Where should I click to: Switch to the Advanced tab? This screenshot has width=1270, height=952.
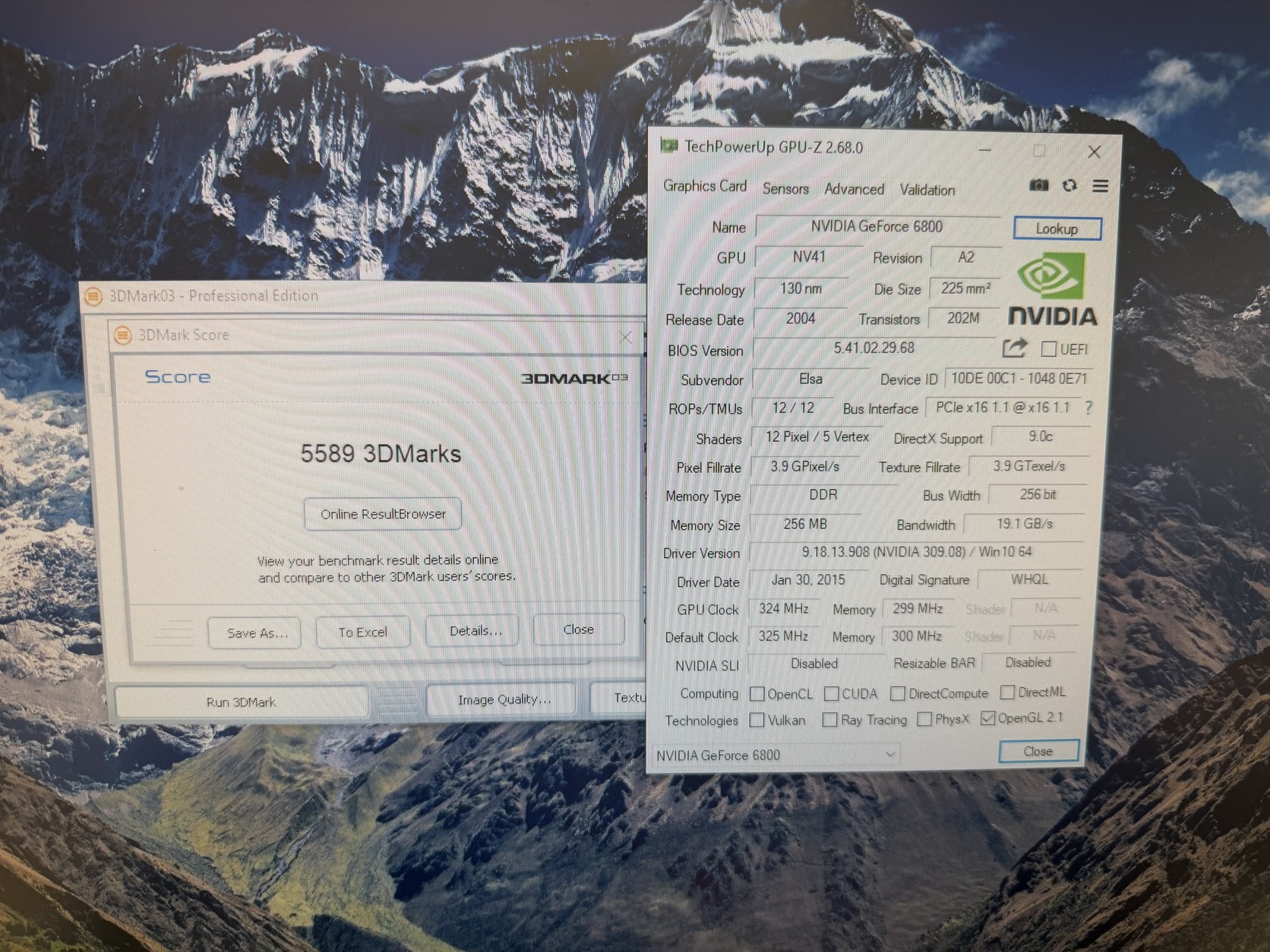click(855, 189)
